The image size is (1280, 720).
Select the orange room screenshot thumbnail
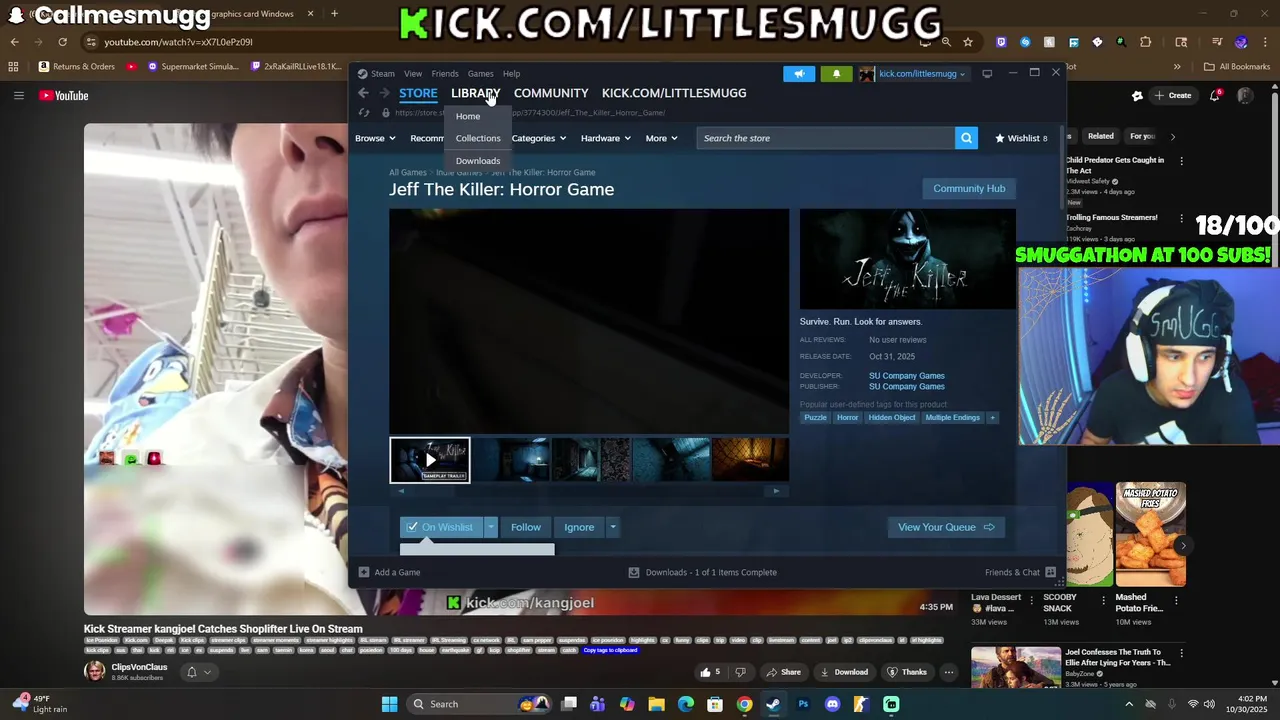[x=750, y=460]
